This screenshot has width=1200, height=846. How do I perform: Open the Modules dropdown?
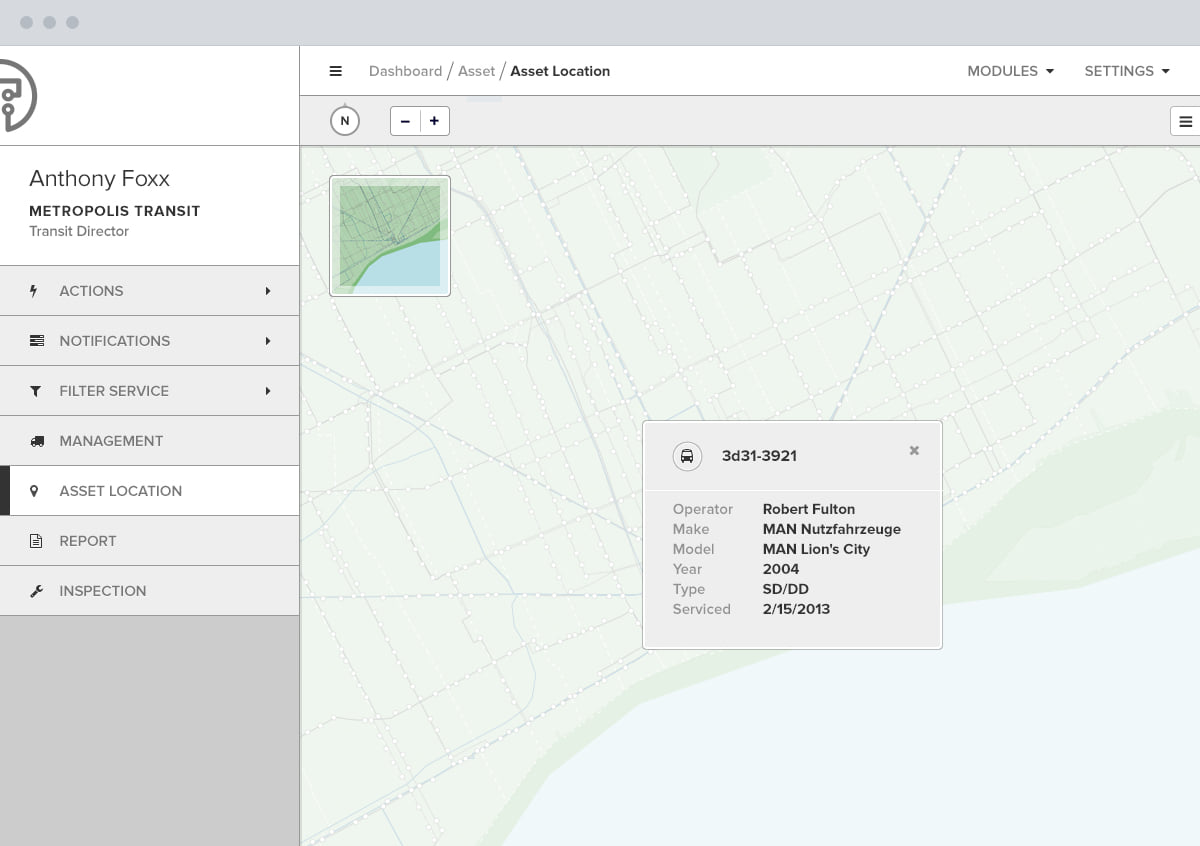1010,71
